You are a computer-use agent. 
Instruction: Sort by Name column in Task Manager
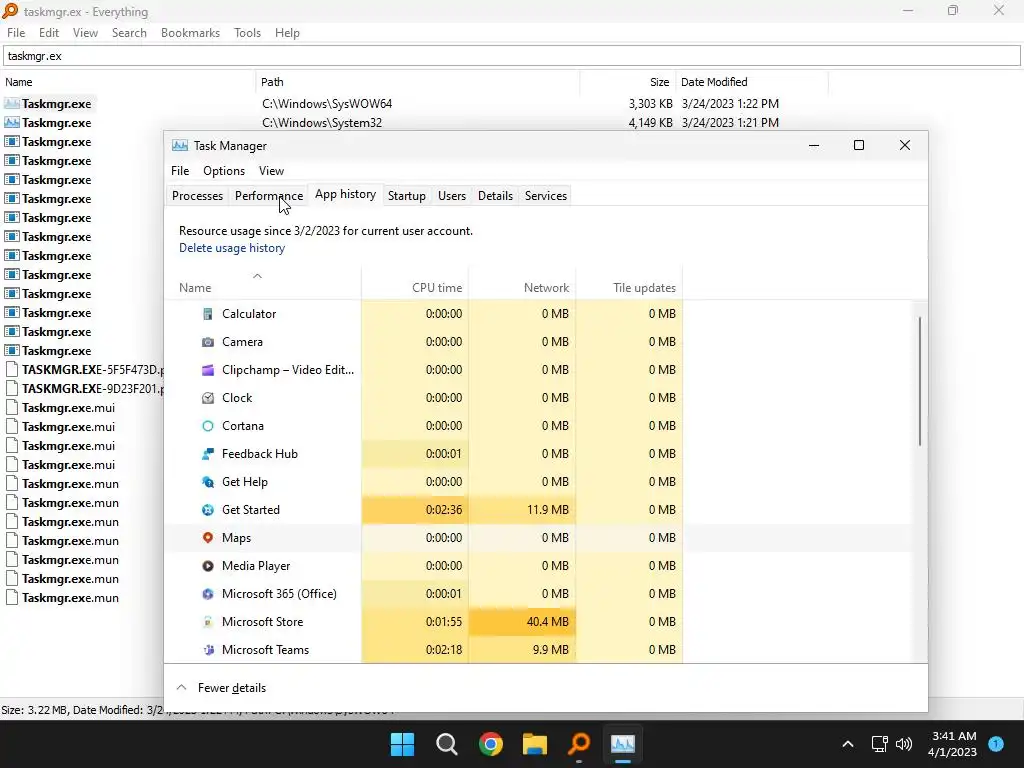coord(195,288)
